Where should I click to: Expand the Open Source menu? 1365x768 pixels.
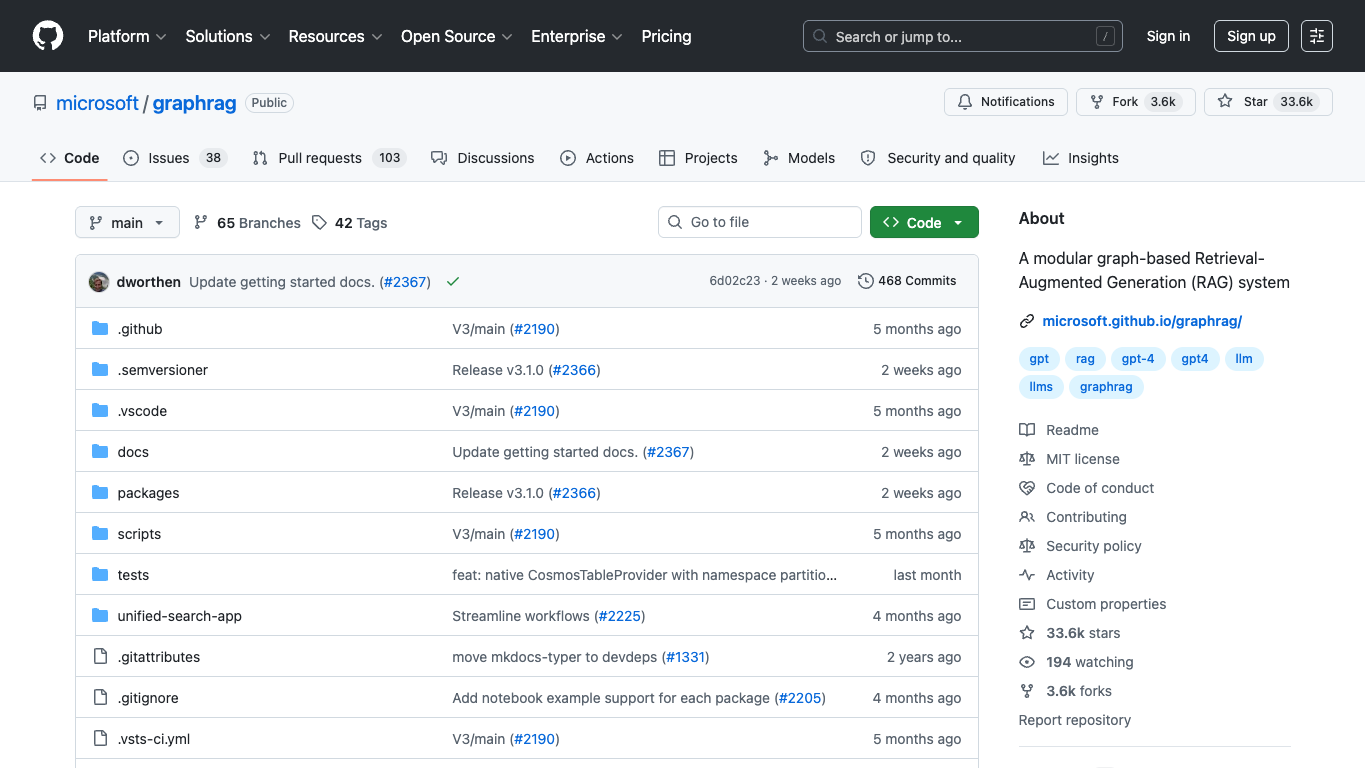click(x=456, y=36)
